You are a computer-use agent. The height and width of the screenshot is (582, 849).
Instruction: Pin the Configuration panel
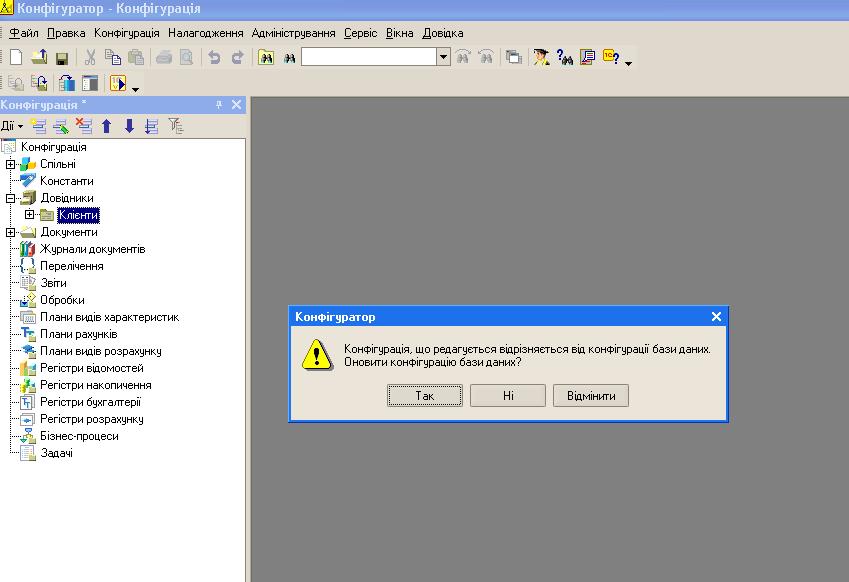219,104
